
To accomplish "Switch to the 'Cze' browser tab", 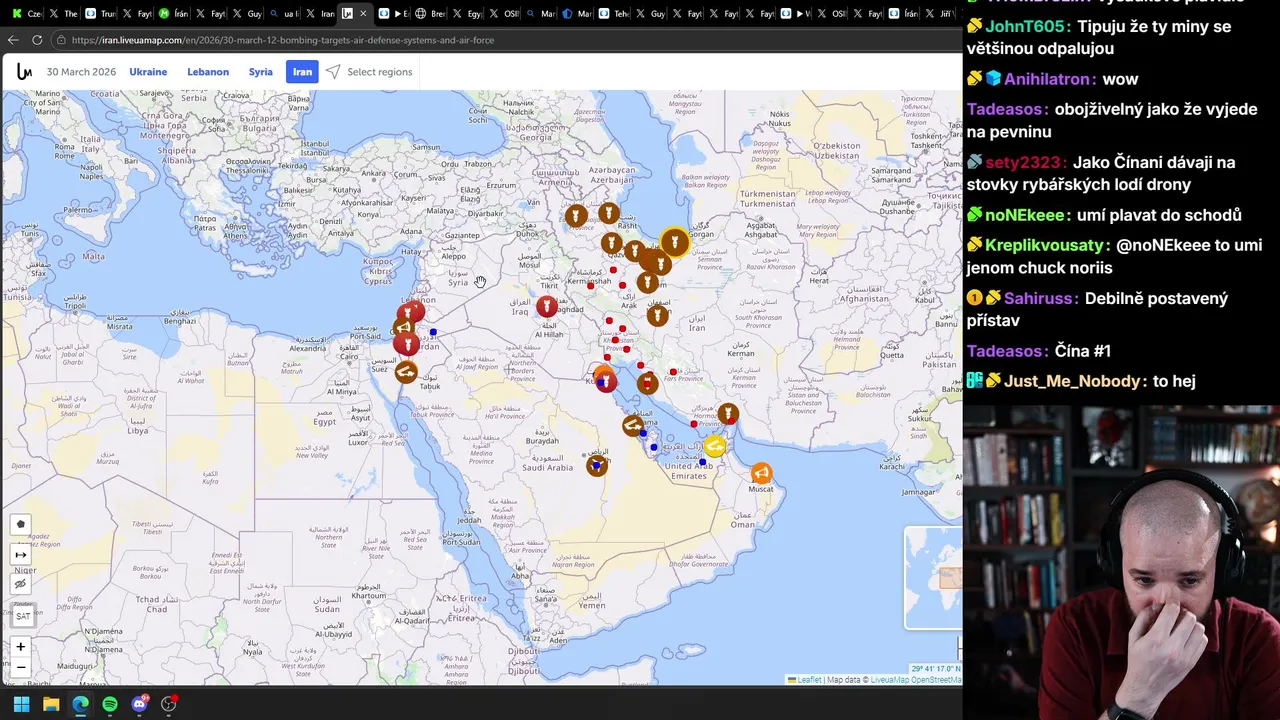I will 27,14.
